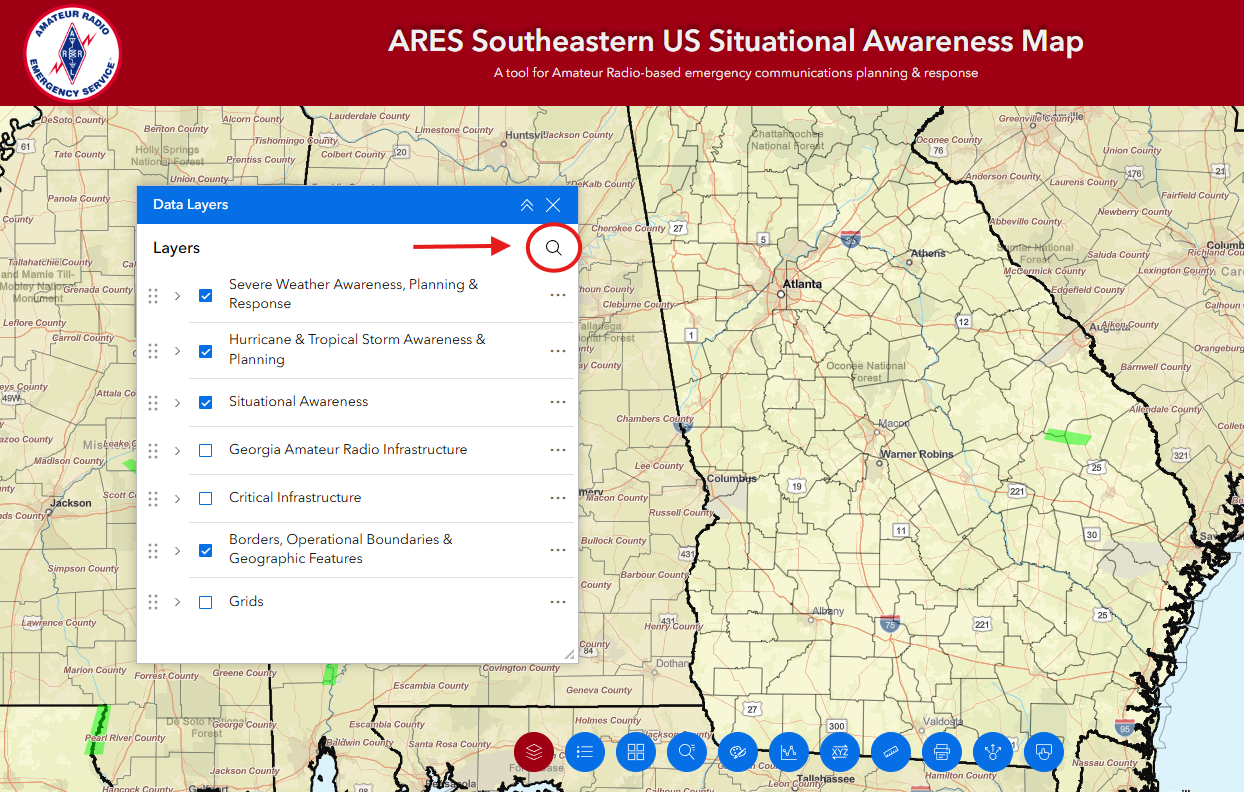The image size is (1244, 792).
Task: Click drag handle for Situational Awareness layer
Action: click(153, 402)
